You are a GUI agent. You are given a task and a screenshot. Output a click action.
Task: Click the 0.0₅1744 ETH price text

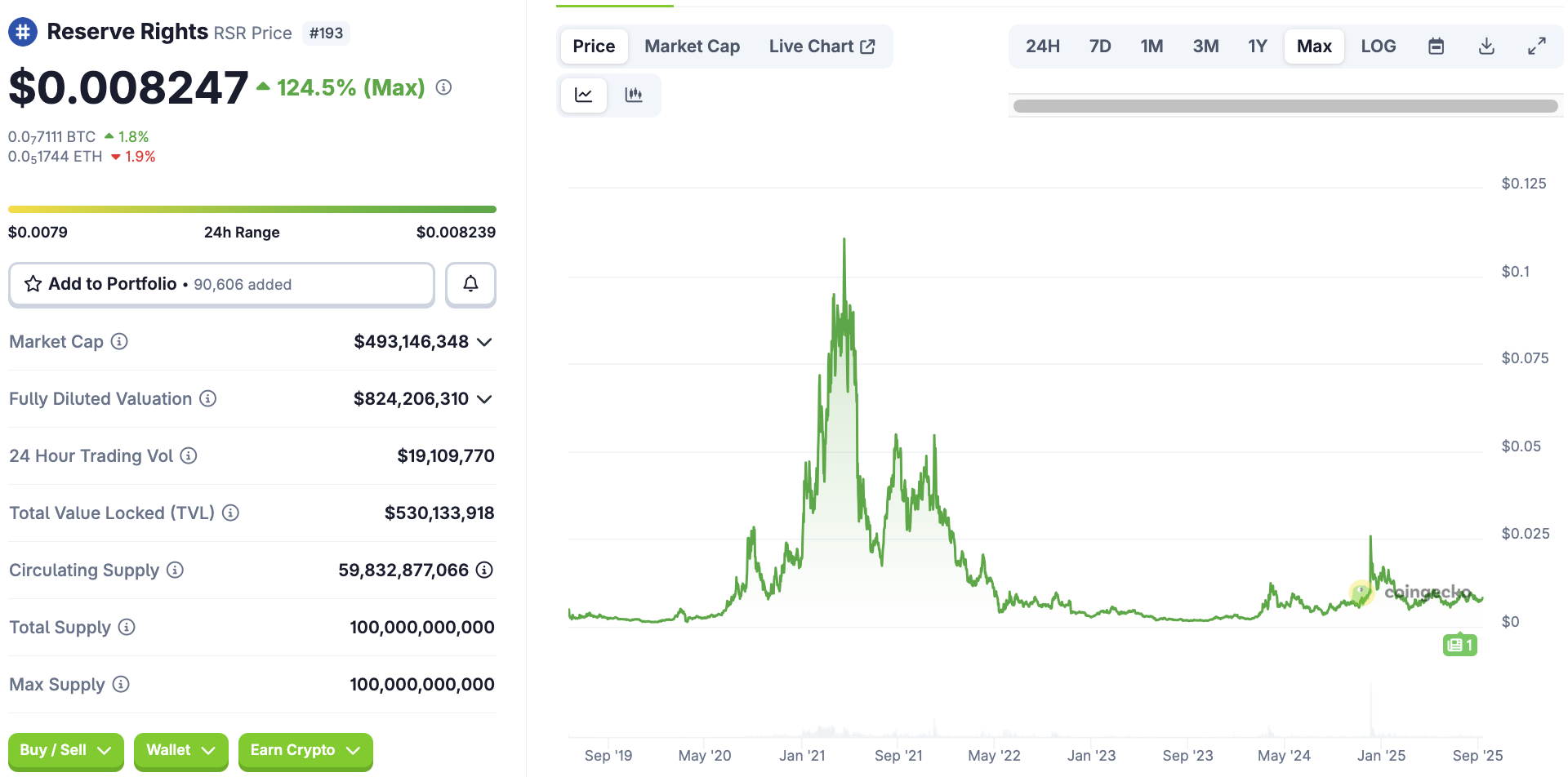(56, 157)
